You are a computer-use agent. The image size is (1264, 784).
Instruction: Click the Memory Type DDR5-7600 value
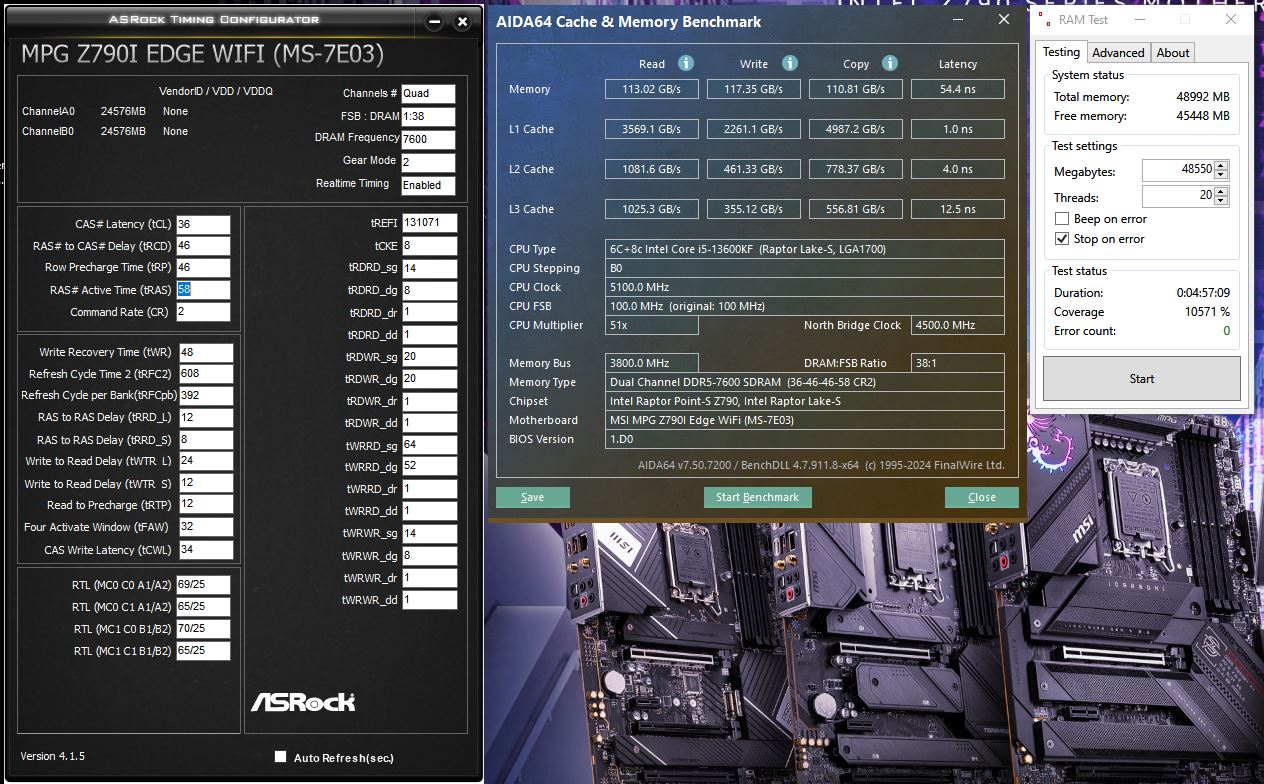point(805,382)
